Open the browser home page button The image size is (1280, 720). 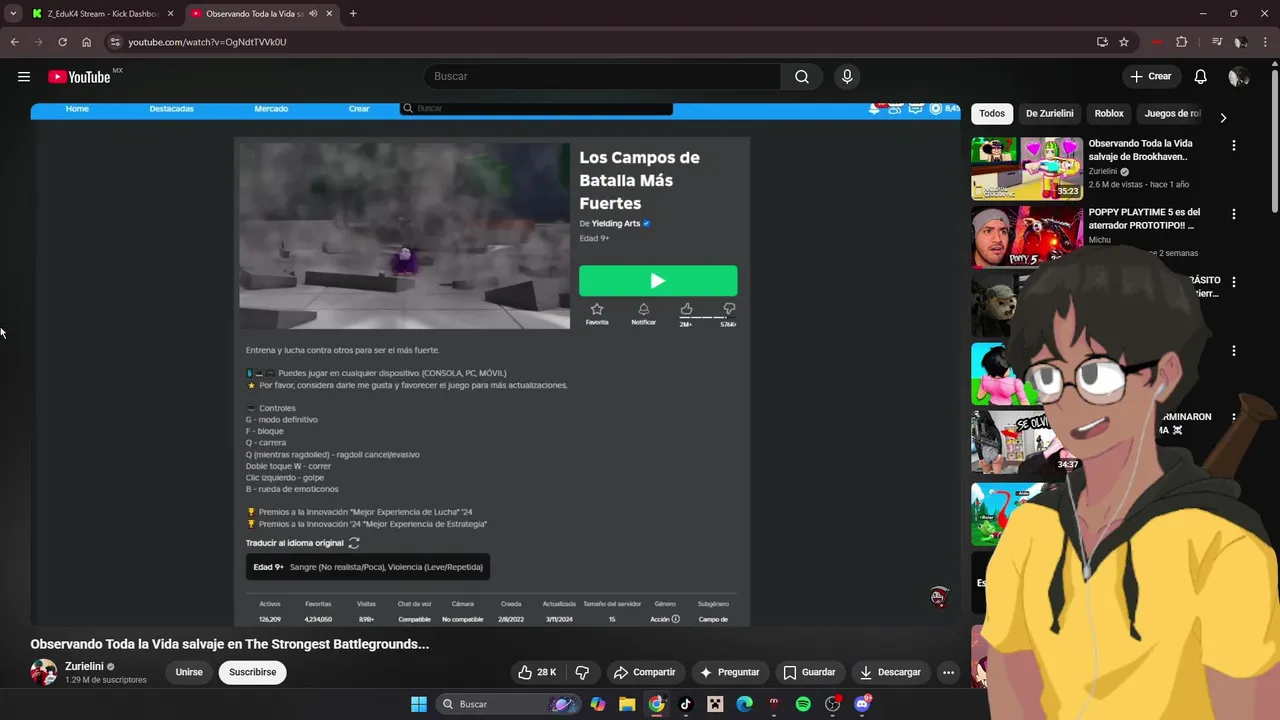[86, 42]
